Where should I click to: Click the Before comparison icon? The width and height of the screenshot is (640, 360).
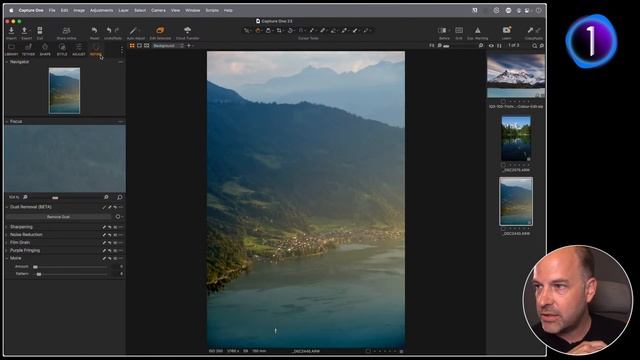coord(442,31)
